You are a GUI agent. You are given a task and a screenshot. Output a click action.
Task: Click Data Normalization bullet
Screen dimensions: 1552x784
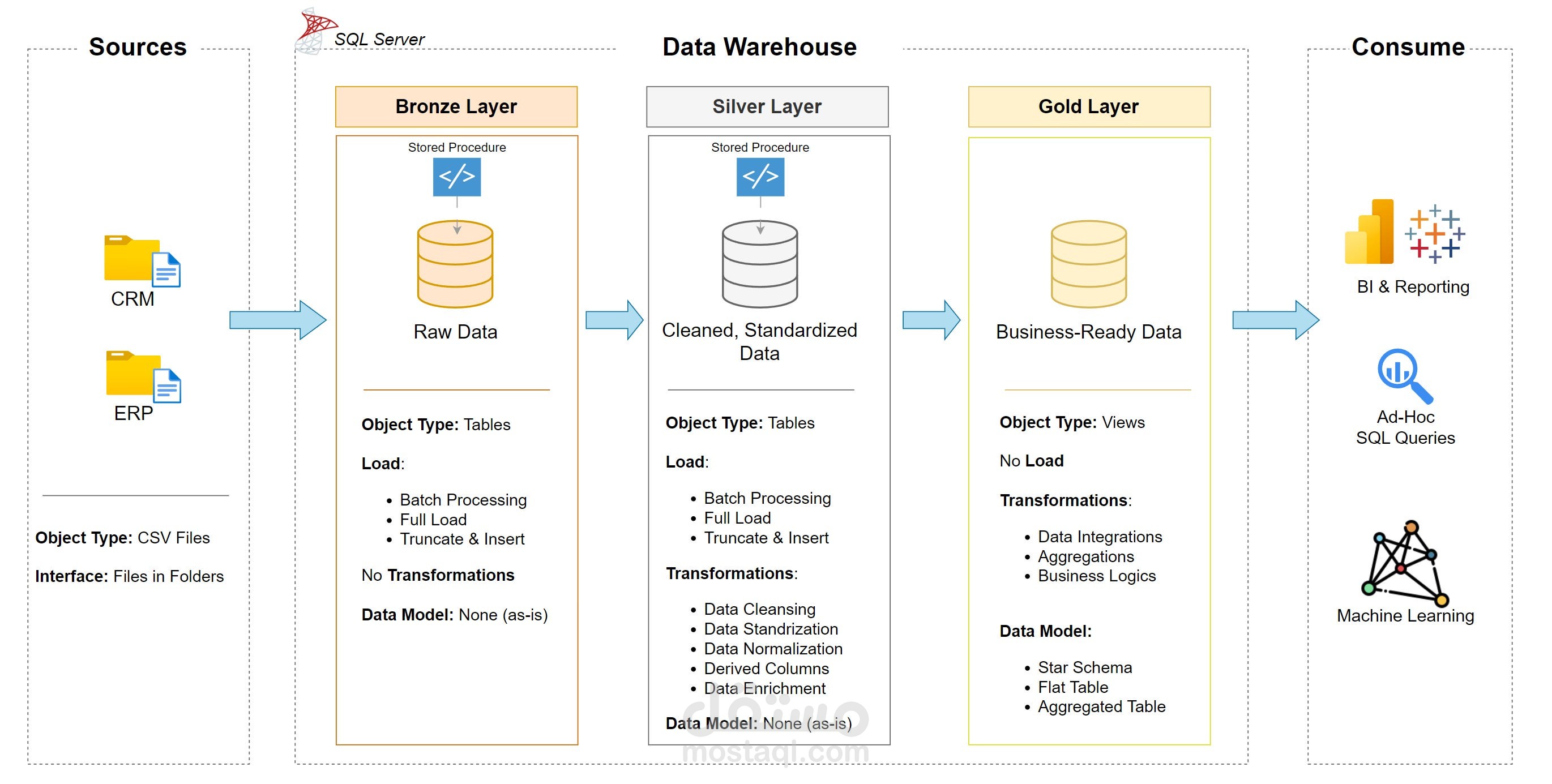[773, 649]
